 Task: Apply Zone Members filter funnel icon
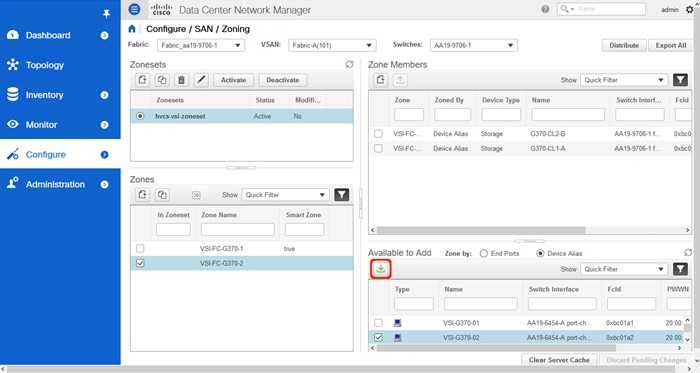[x=680, y=80]
